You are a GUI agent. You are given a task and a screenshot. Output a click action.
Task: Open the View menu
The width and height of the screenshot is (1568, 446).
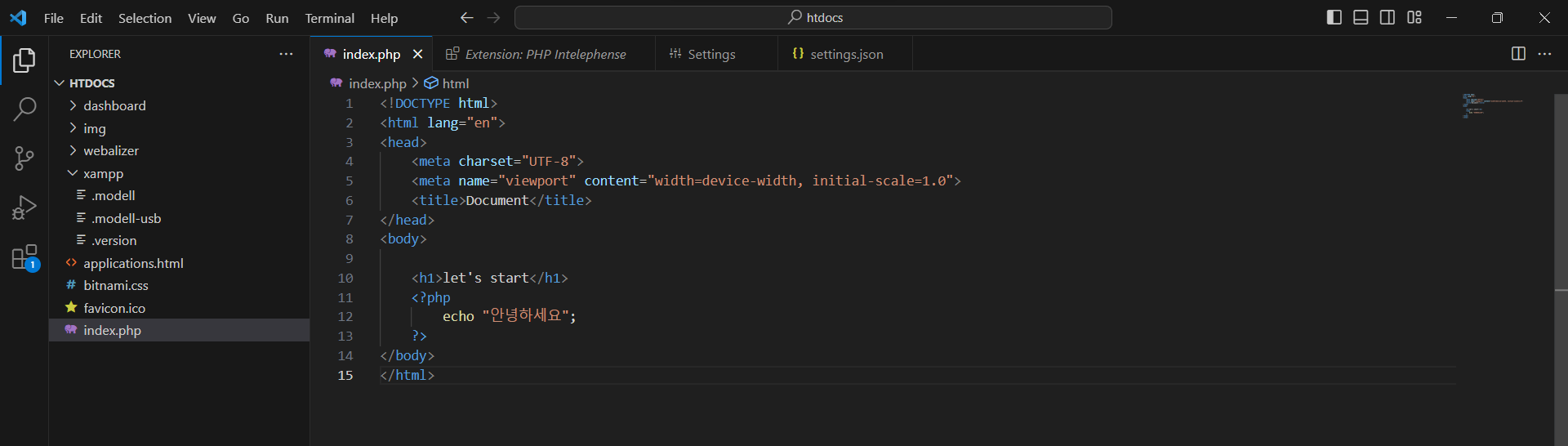pyautogui.click(x=202, y=18)
